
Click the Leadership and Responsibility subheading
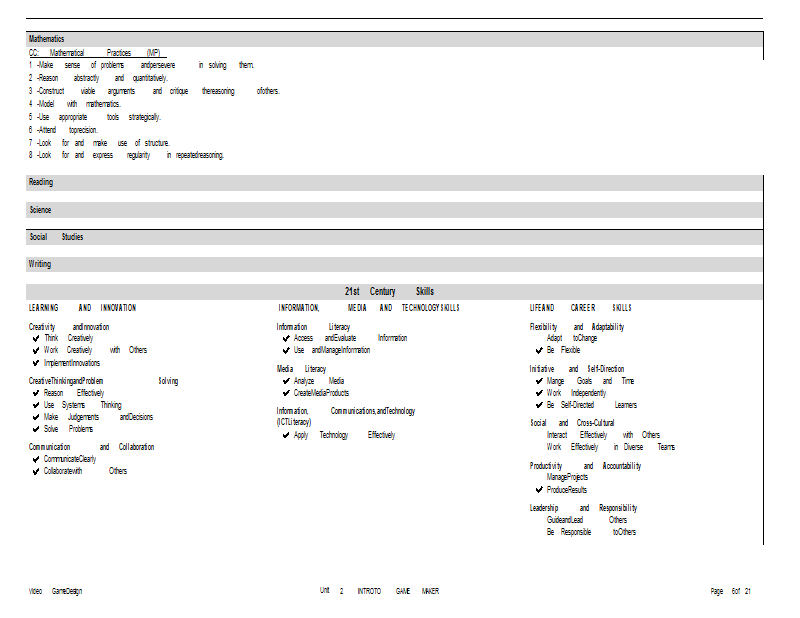pyautogui.click(x=583, y=508)
